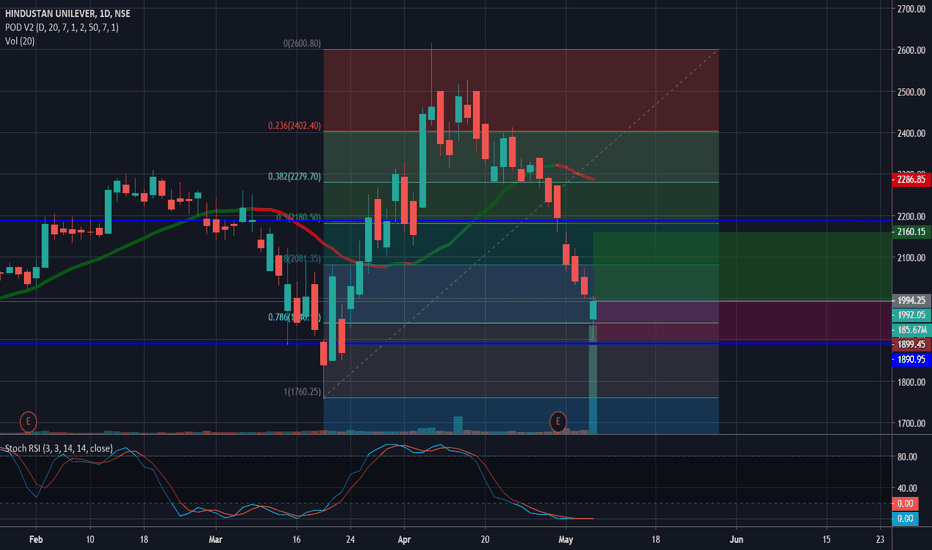Click the Fibonacci 0.382(2279.70) level label

pyautogui.click(x=294, y=177)
